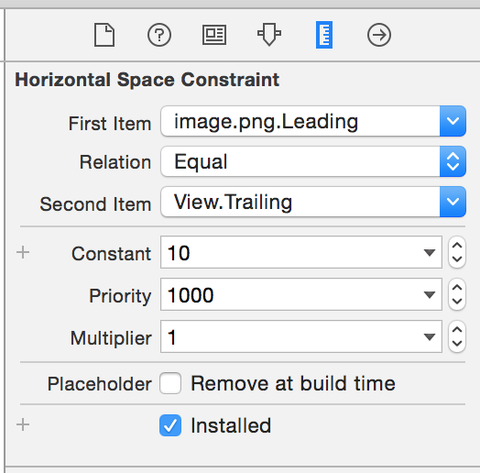Open the Multiplier value dropdown arrow
The image size is (480, 473).
coord(429,337)
